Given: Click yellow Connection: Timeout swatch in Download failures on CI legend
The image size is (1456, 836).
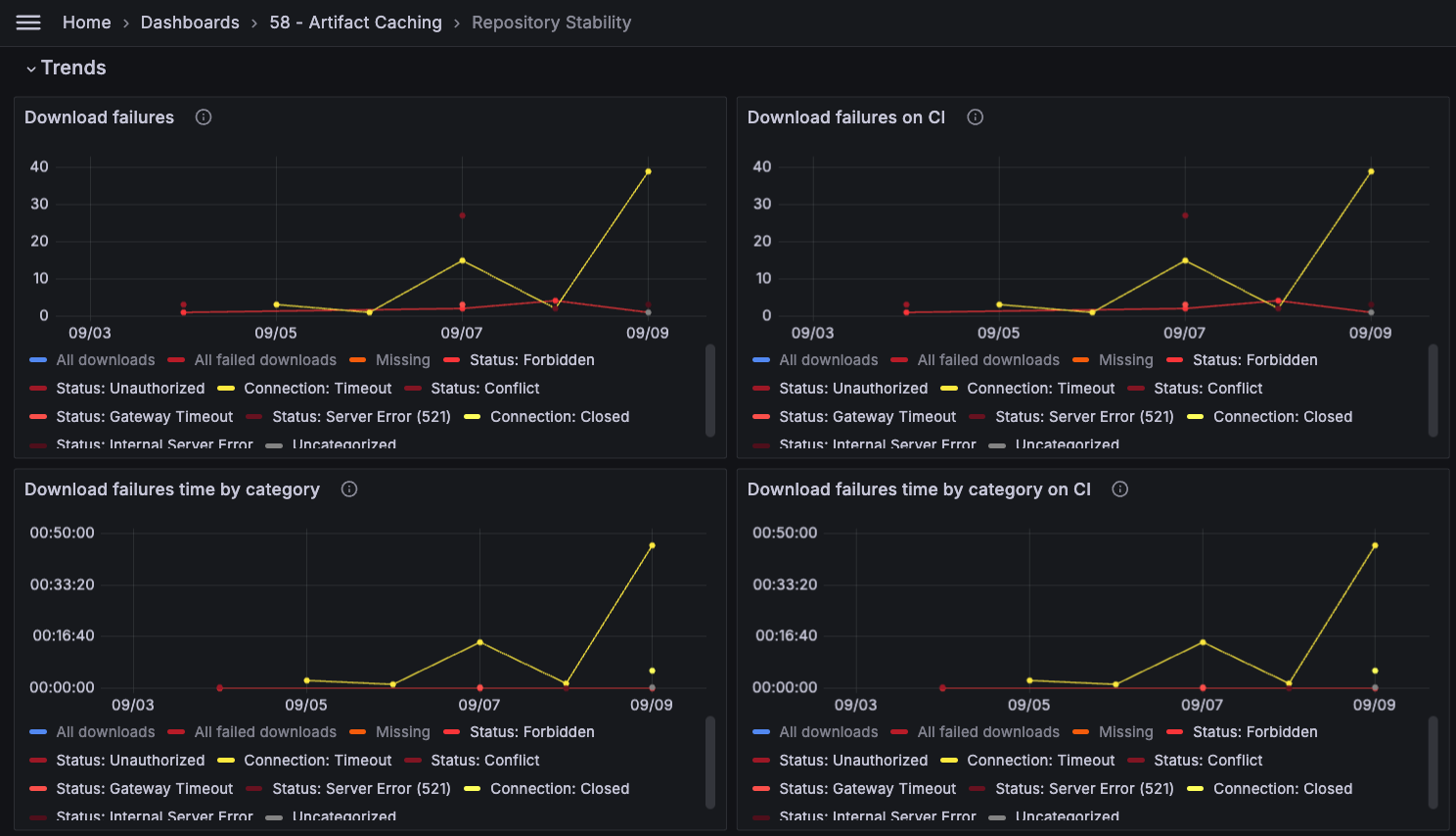Looking at the screenshot, I should point(949,389).
